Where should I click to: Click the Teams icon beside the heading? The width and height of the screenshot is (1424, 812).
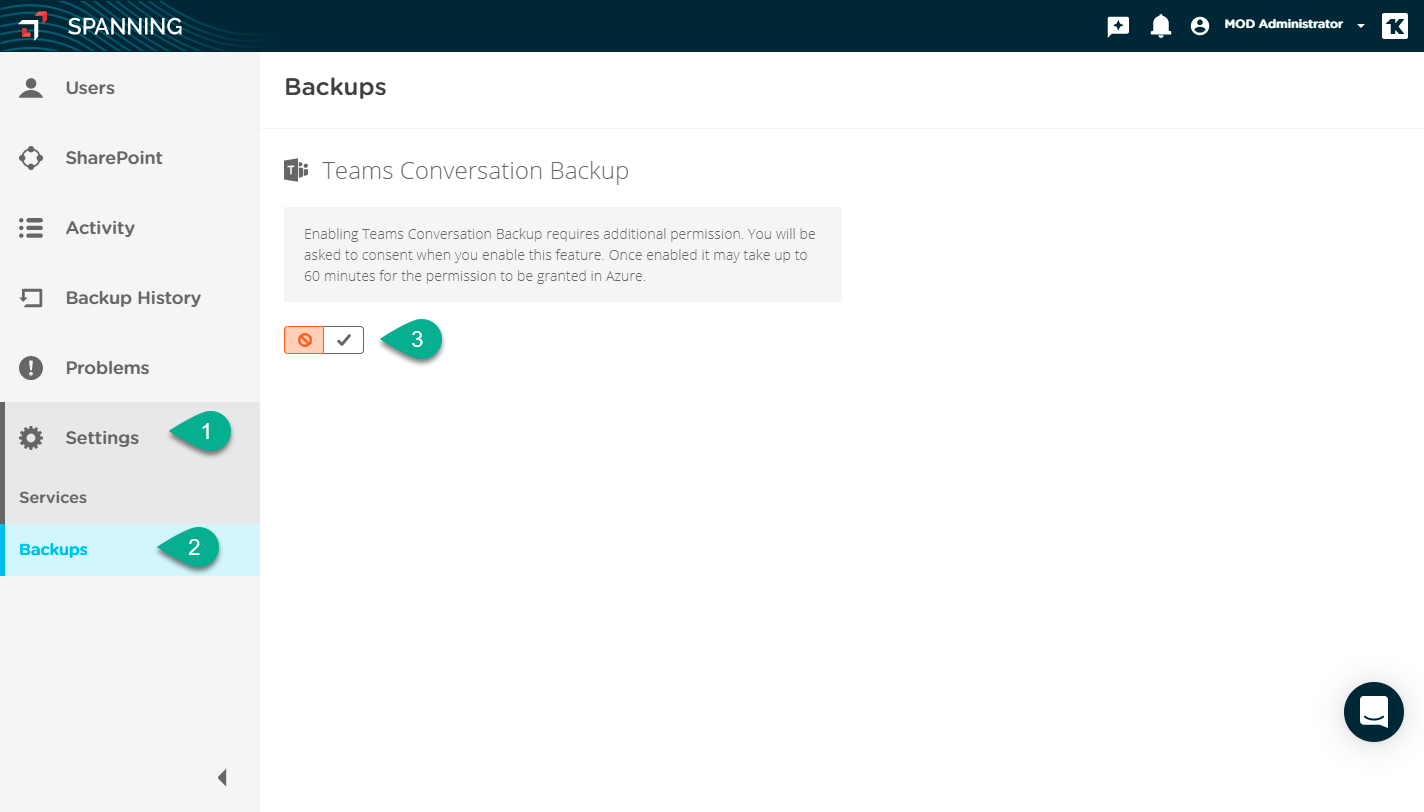pyautogui.click(x=296, y=170)
